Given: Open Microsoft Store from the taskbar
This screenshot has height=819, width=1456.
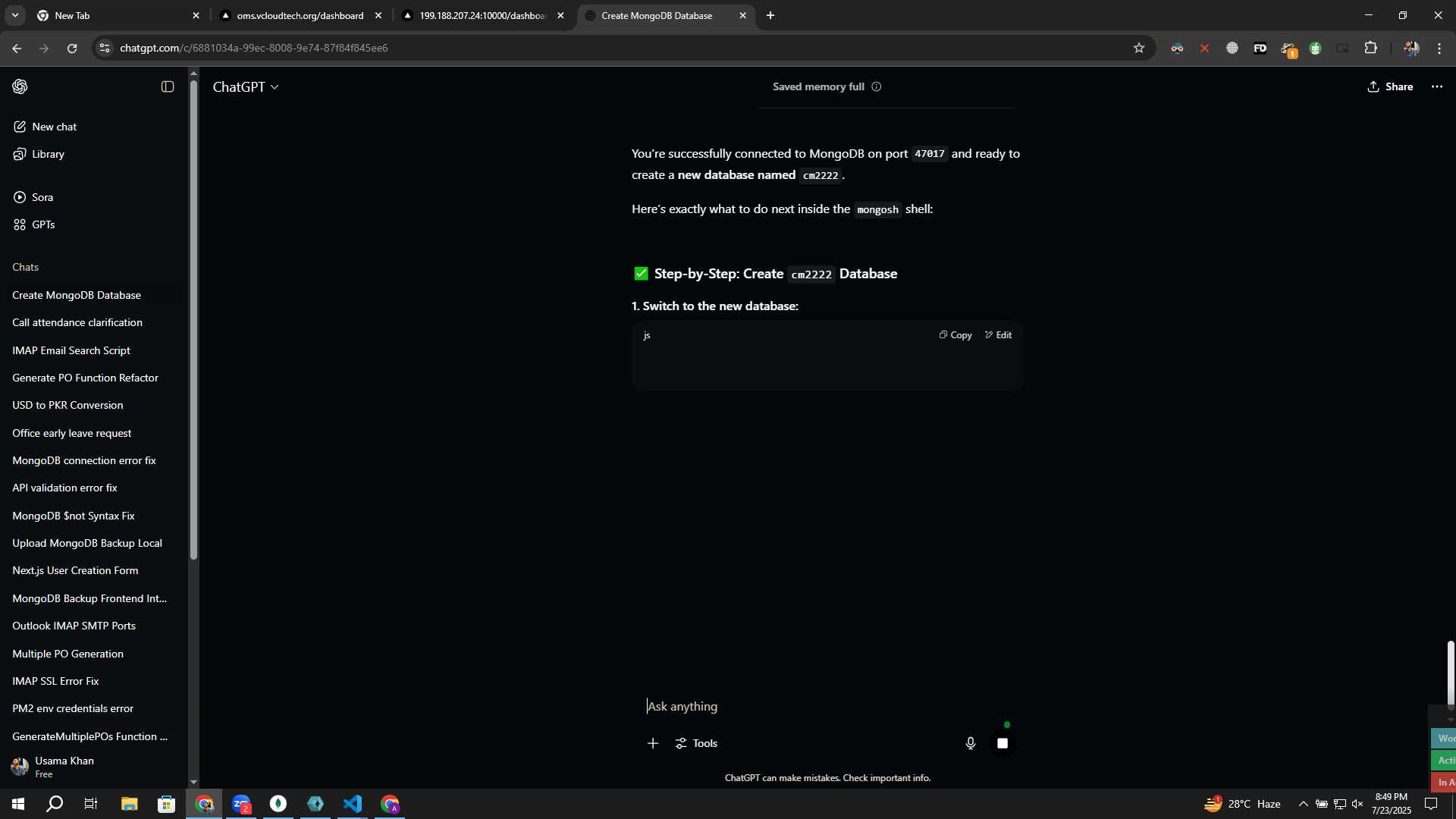Looking at the screenshot, I should [166, 804].
